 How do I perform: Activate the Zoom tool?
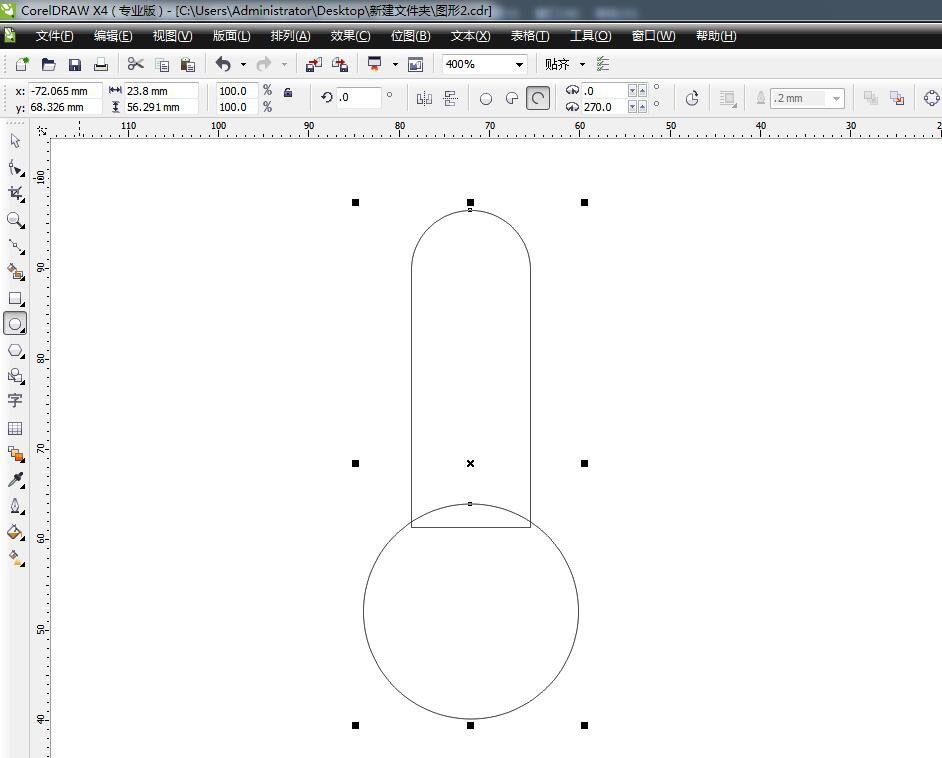coord(15,219)
